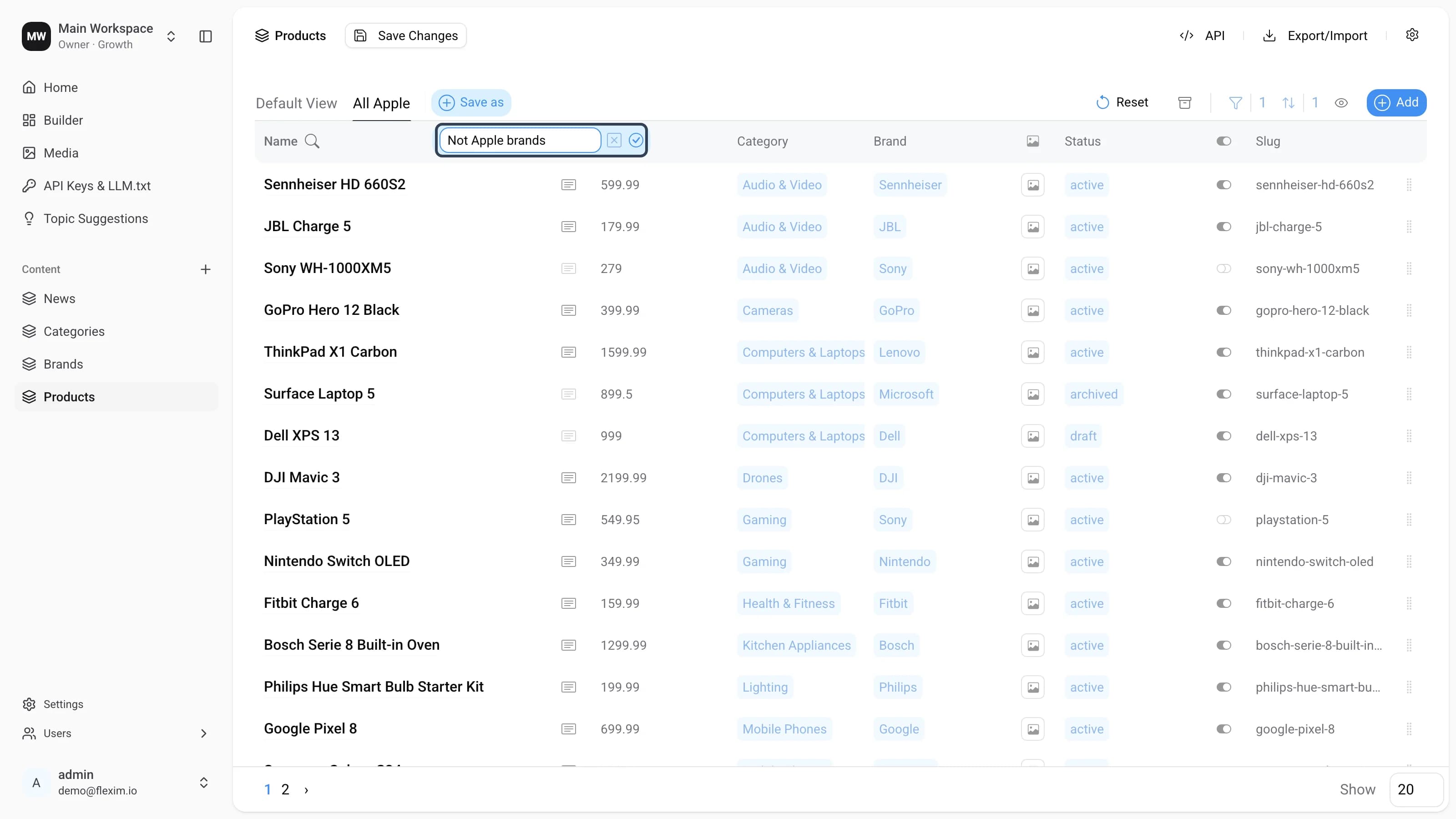1456x819 pixels.
Task: Toggle switch for GoPro Hero 12 Black
Action: pos(1223,310)
